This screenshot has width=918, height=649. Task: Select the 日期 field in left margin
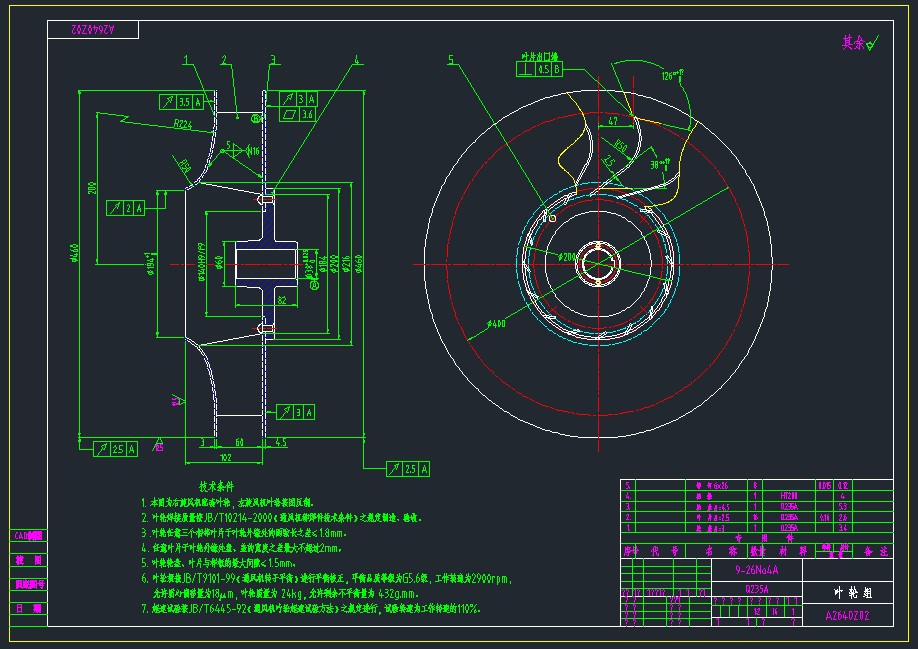(x=28, y=607)
